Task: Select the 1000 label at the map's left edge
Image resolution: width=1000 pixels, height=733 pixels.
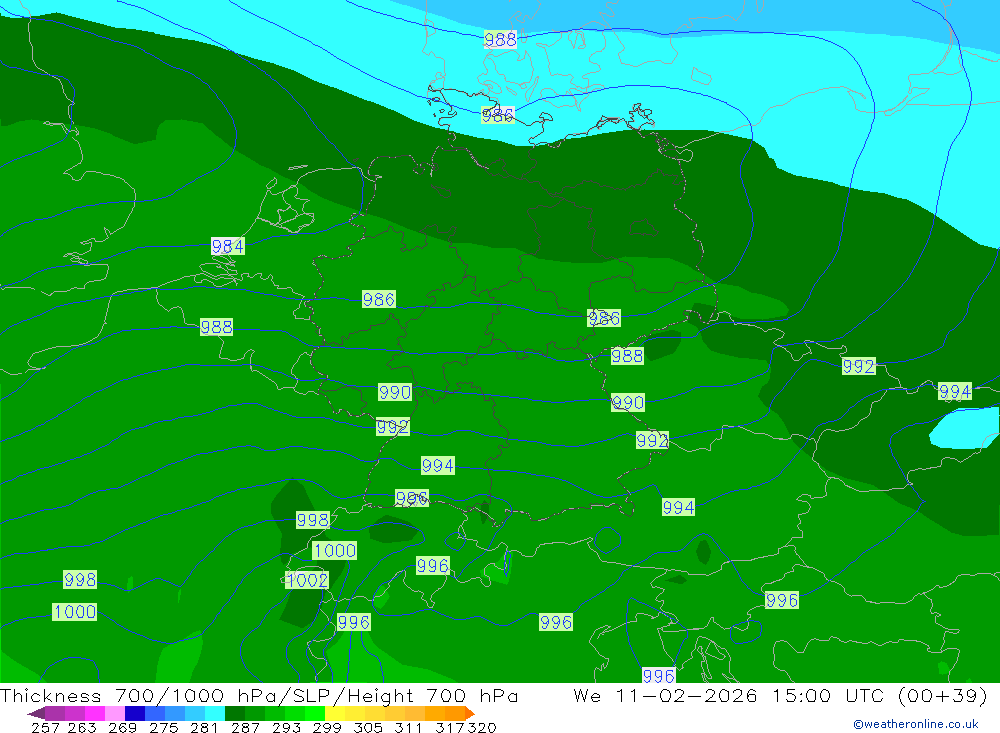Action: pos(75,612)
